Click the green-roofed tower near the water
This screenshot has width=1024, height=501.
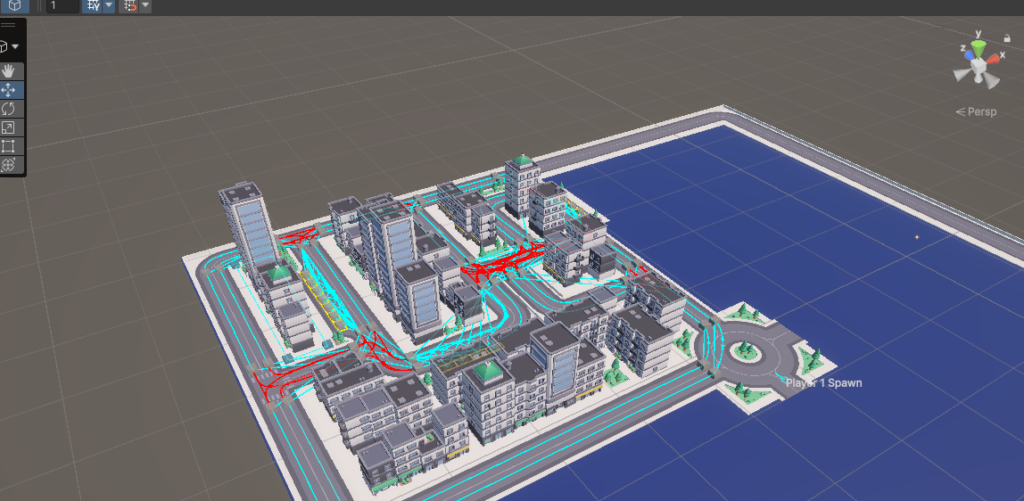click(522, 186)
